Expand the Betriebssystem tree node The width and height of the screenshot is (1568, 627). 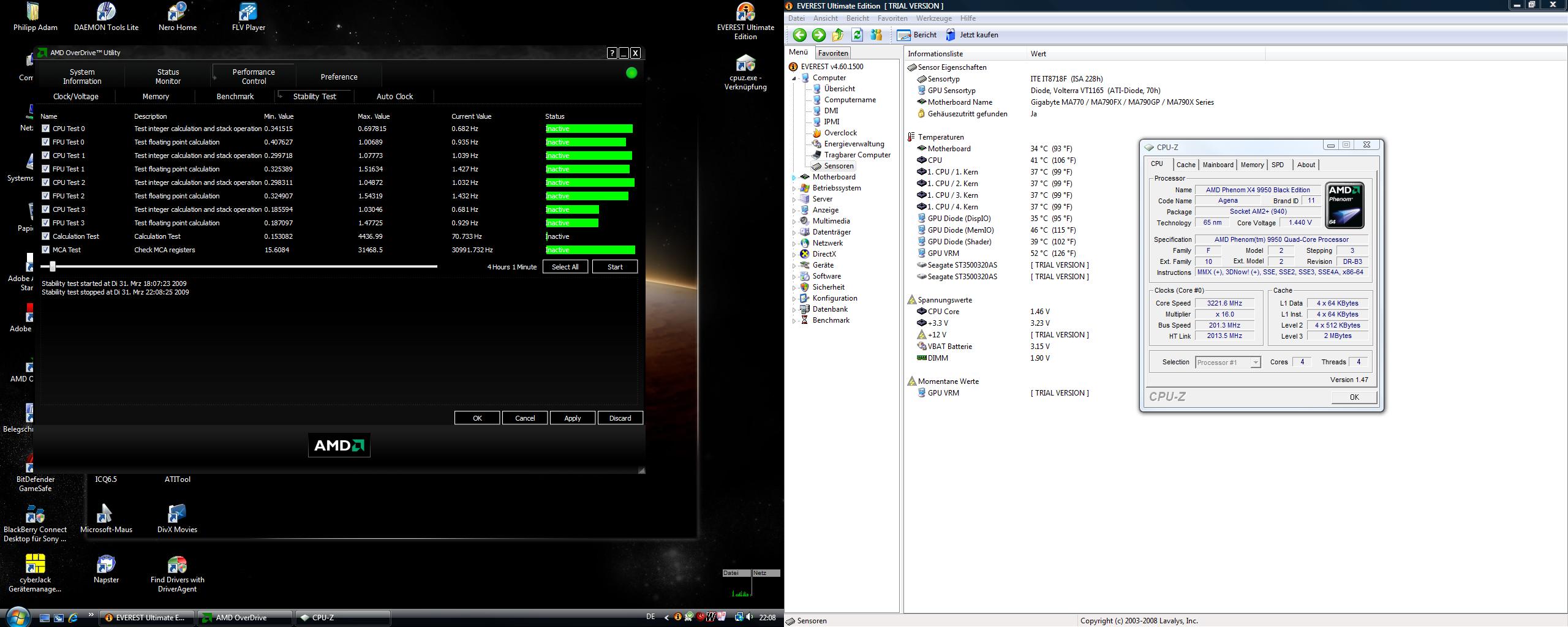coord(794,189)
